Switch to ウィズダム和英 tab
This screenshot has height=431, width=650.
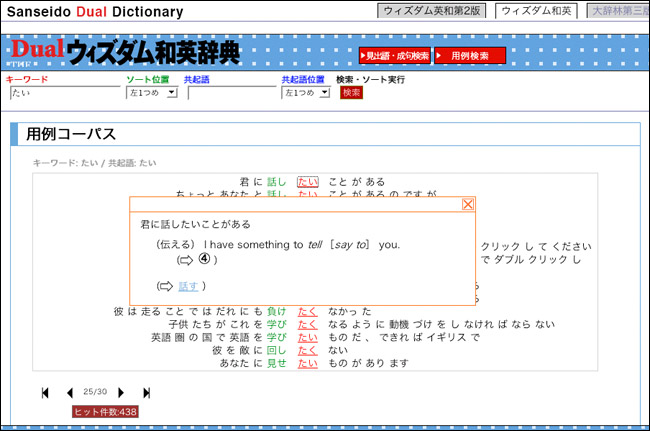pos(536,11)
